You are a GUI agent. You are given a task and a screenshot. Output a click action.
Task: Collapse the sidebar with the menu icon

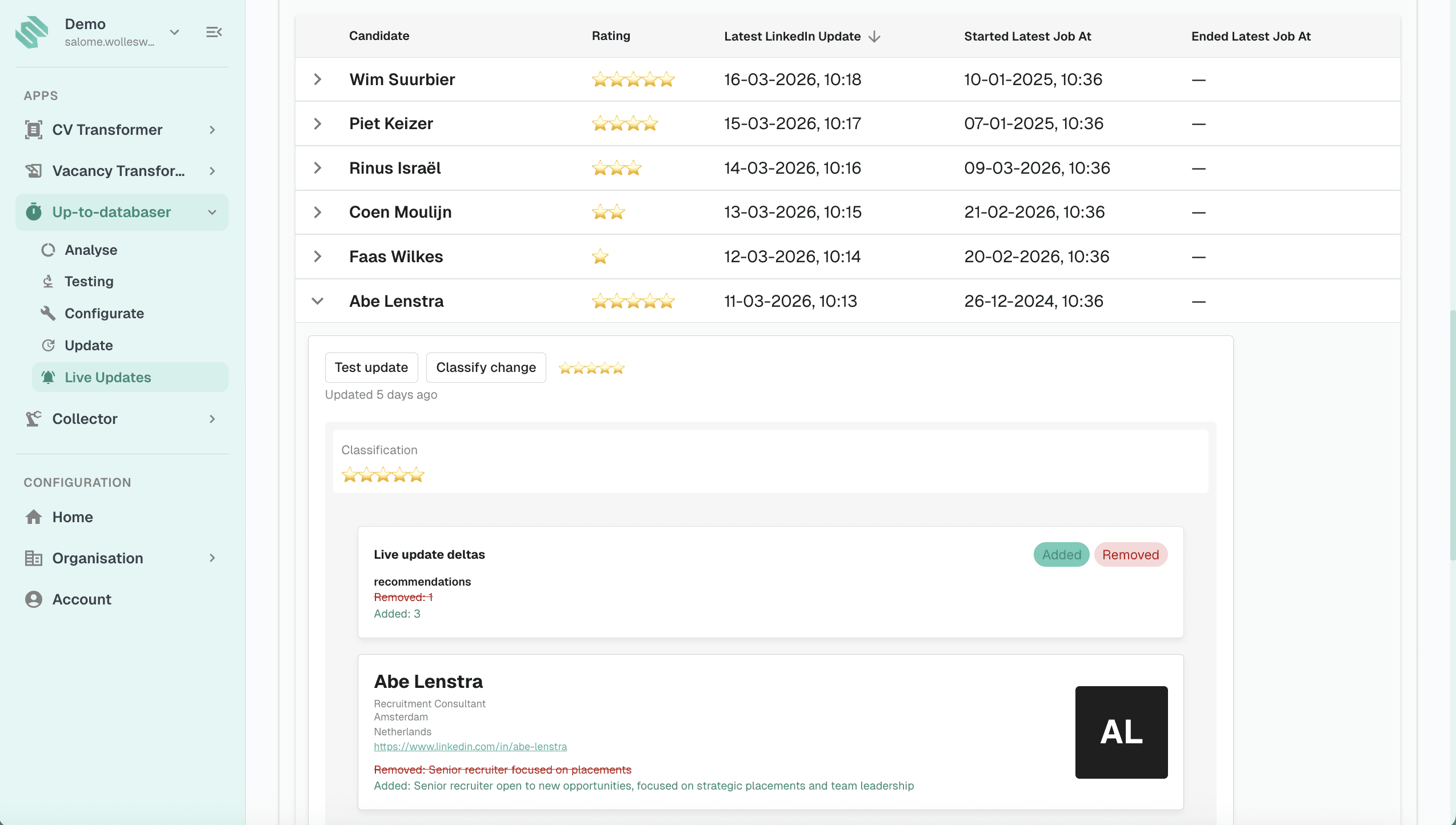coord(214,32)
